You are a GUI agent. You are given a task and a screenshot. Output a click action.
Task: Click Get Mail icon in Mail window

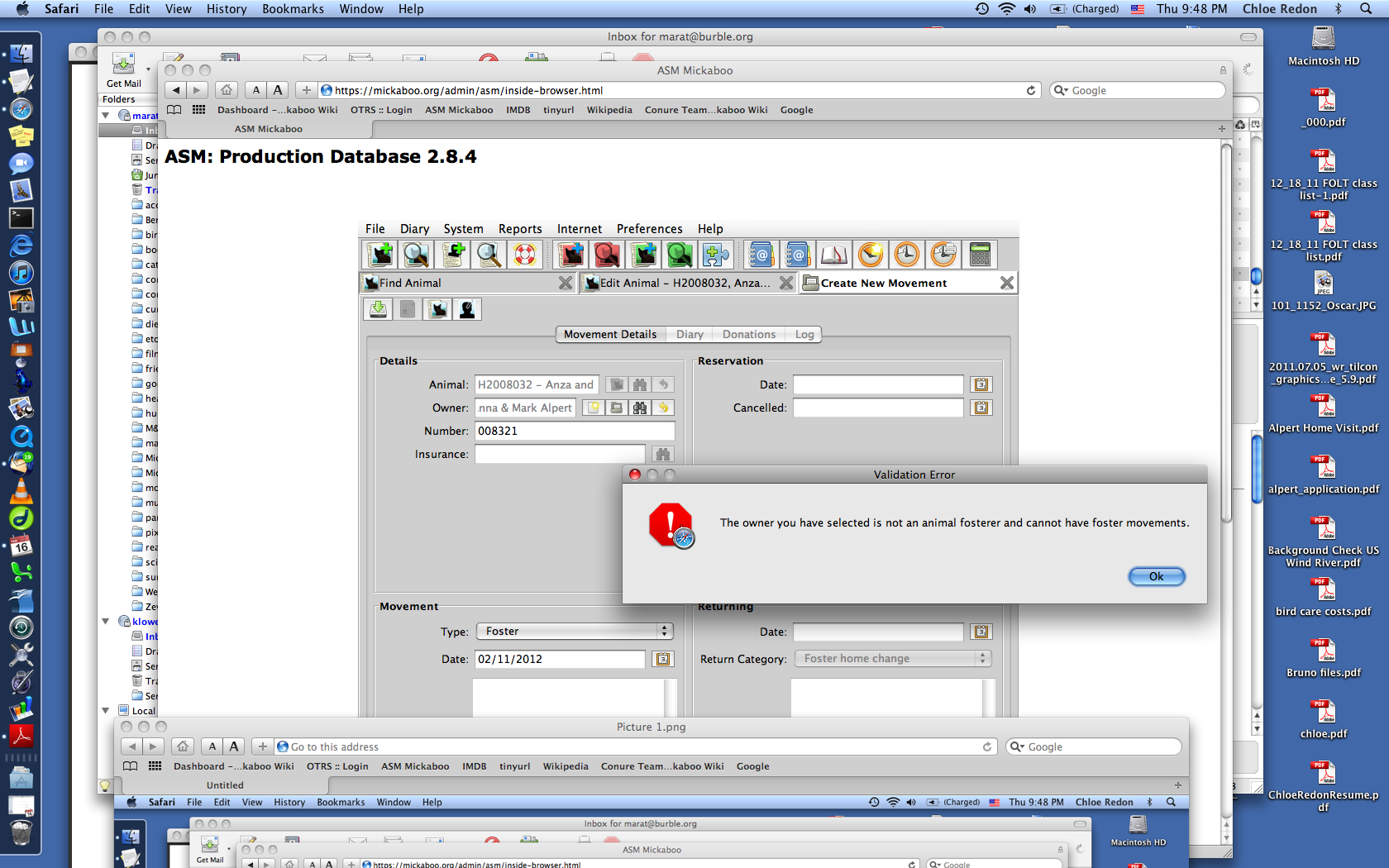pyautogui.click(x=123, y=68)
